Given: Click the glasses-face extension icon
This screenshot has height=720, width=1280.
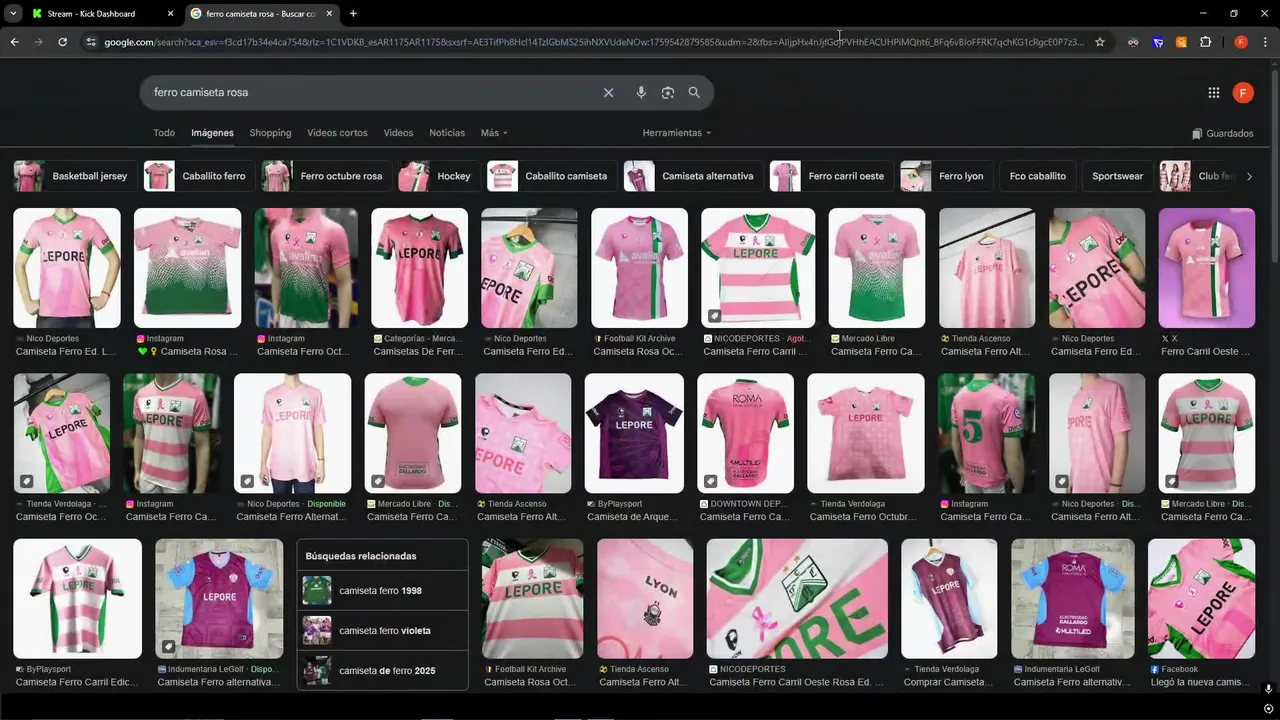Looking at the screenshot, I should coord(1133,42).
